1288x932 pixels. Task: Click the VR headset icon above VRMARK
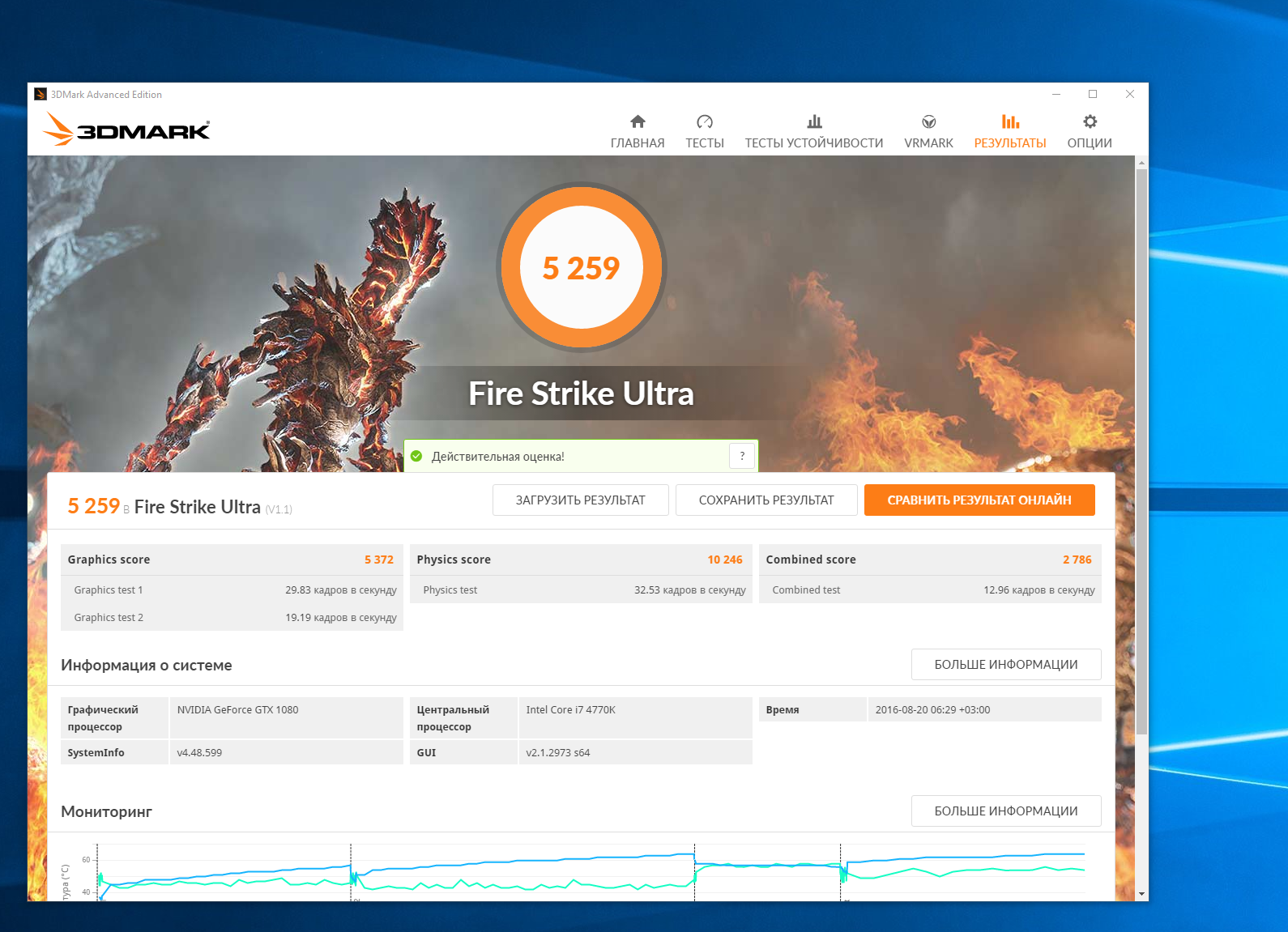(x=929, y=121)
